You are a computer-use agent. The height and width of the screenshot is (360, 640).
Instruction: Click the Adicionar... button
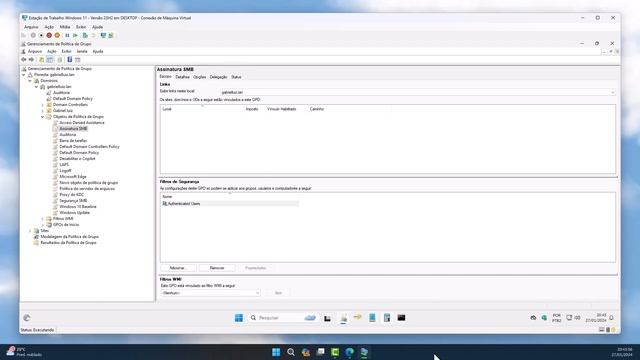coord(178,268)
